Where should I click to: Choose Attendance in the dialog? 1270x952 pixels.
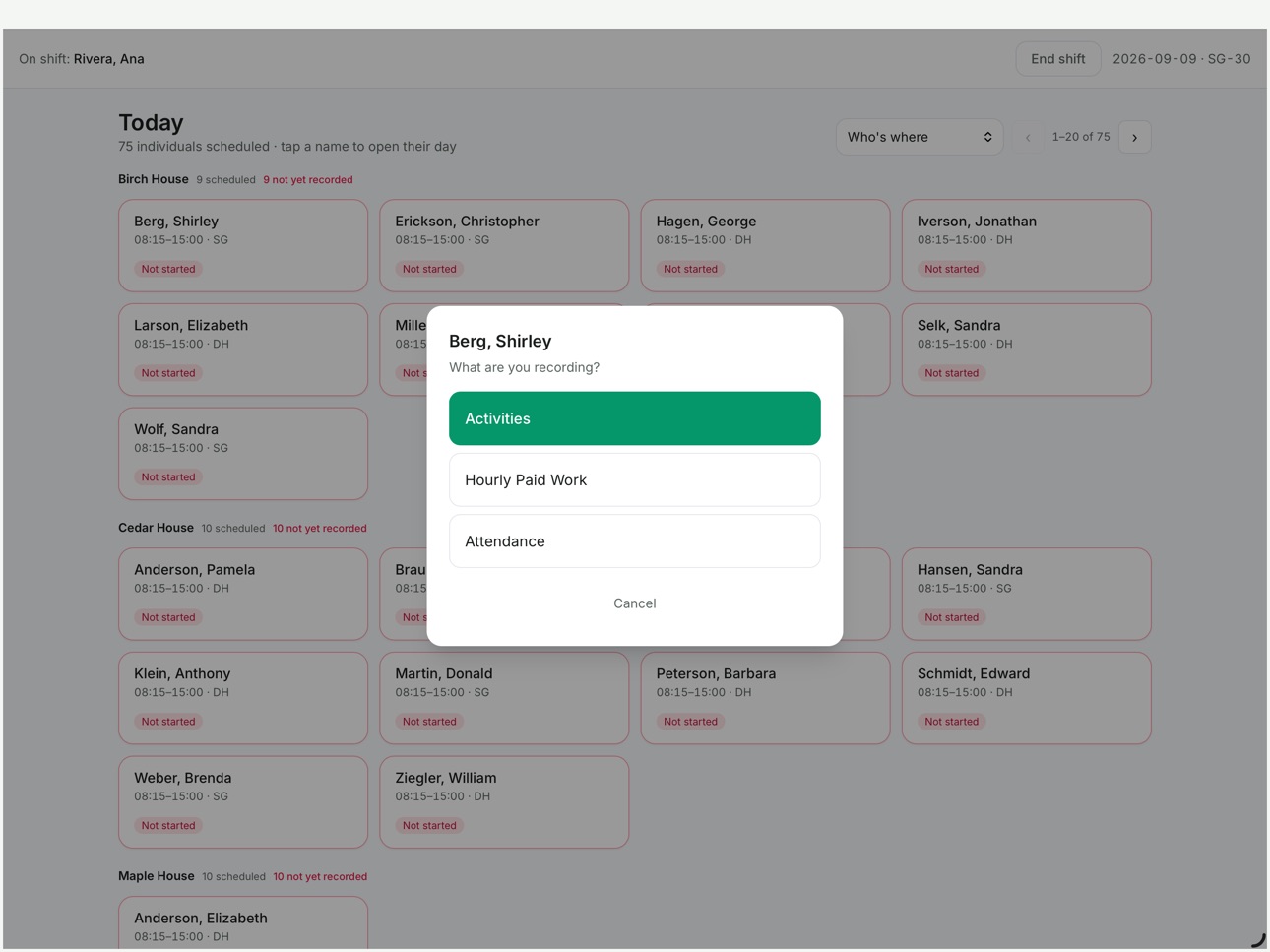click(x=634, y=540)
